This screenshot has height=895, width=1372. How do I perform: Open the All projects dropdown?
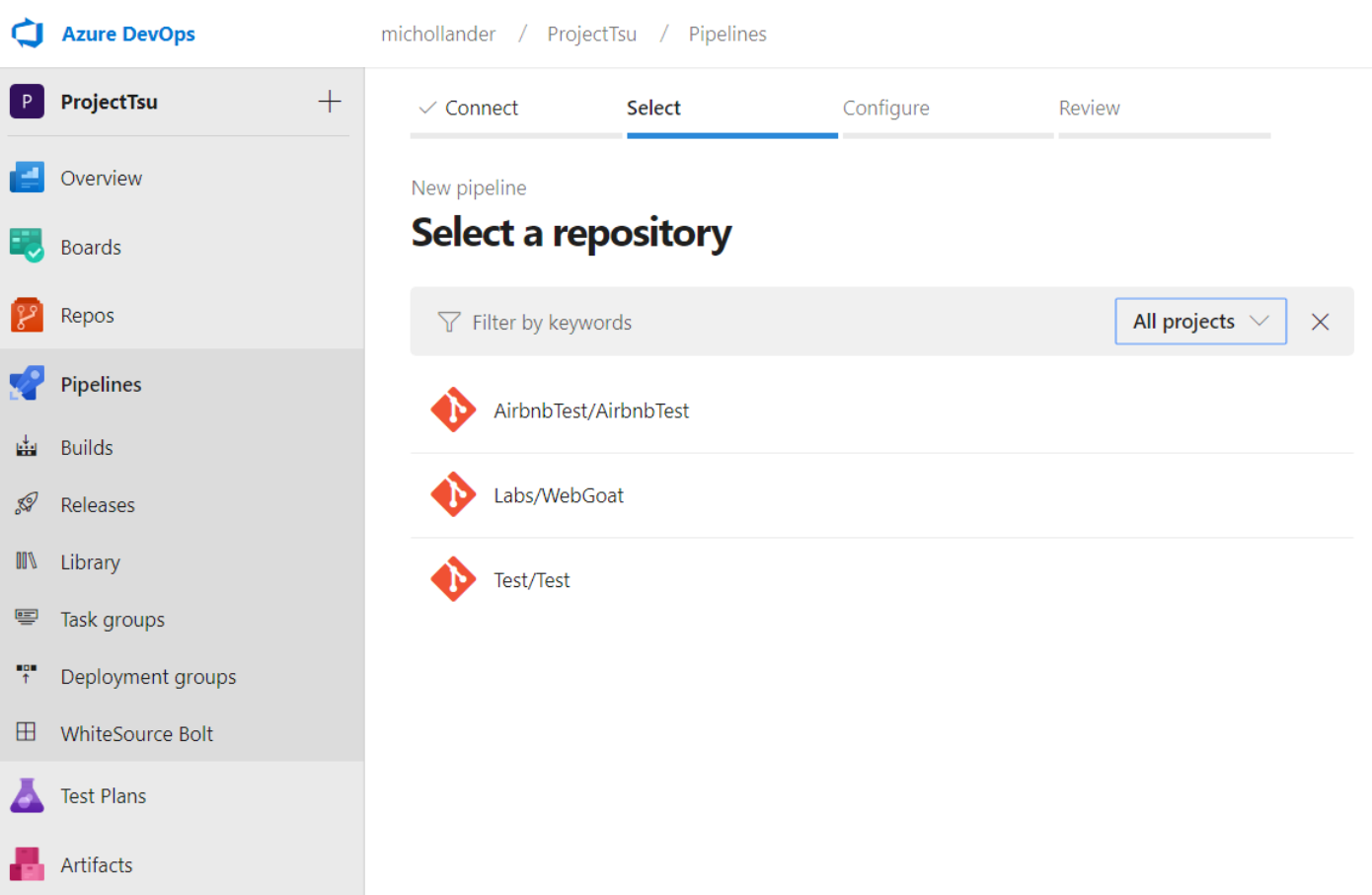coord(1200,321)
